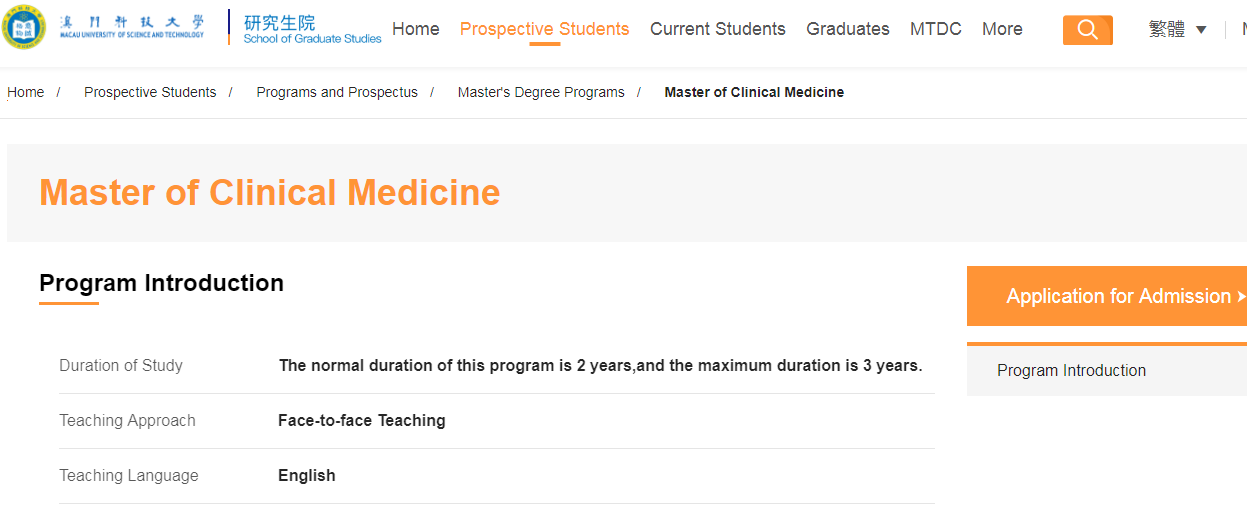
Task: Click the Home breadcrumb link
Action: [26, 92]
